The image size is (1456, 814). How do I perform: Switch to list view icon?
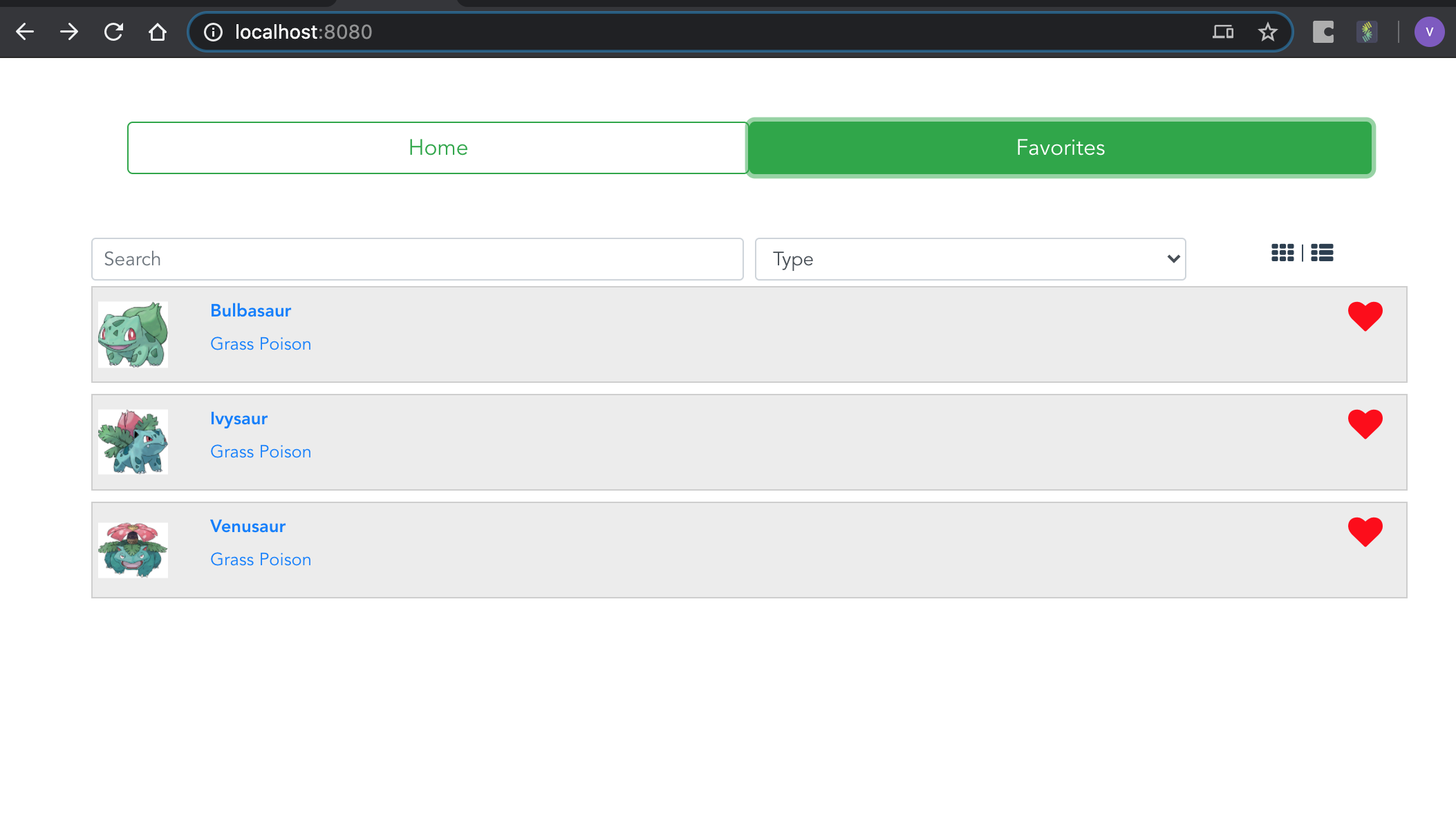tap(1322, 253)
